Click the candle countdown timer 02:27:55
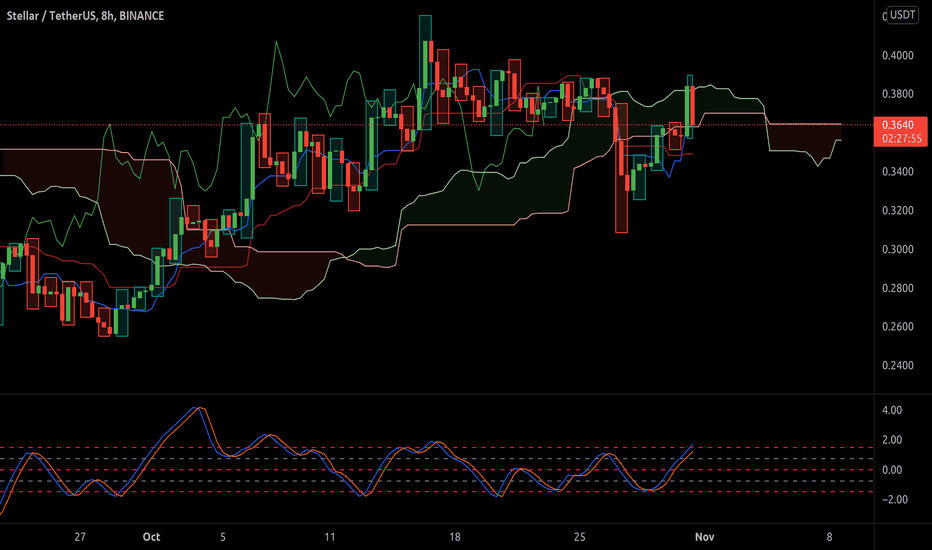The image size is (932, 550). coord(902,139)
